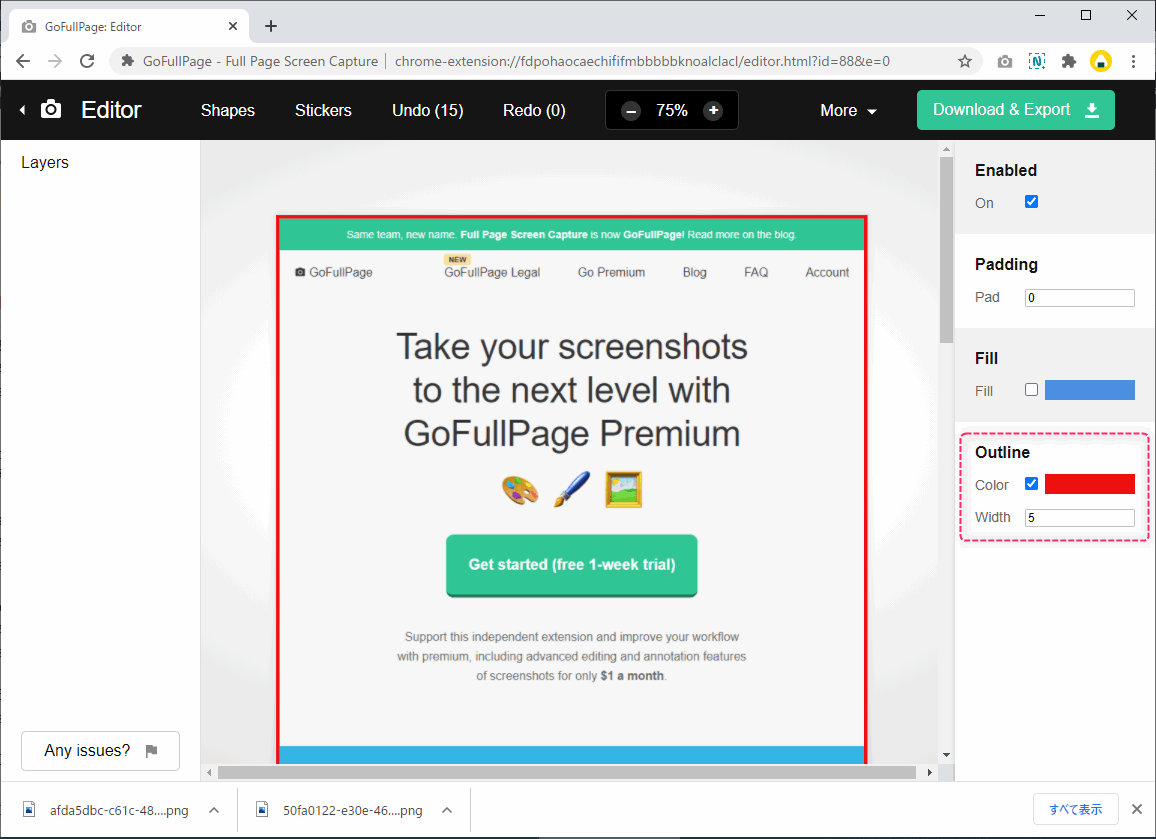Open the Shapes menu
1156x839 pixels.
click(228, 111)
